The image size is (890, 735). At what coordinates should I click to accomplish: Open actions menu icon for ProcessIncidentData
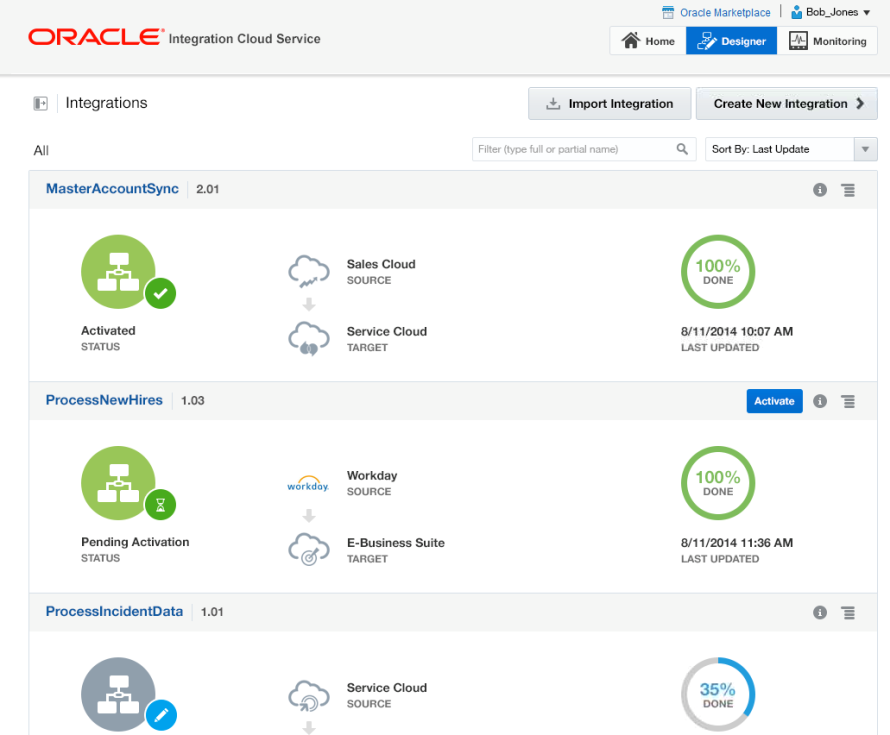(x=848, y=612)
